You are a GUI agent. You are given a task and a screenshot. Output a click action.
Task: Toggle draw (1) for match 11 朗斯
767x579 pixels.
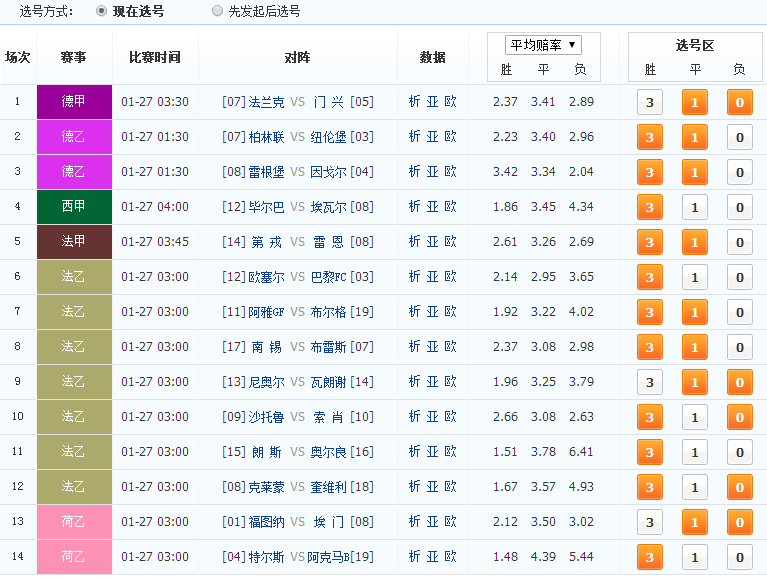tap(695, 452)
